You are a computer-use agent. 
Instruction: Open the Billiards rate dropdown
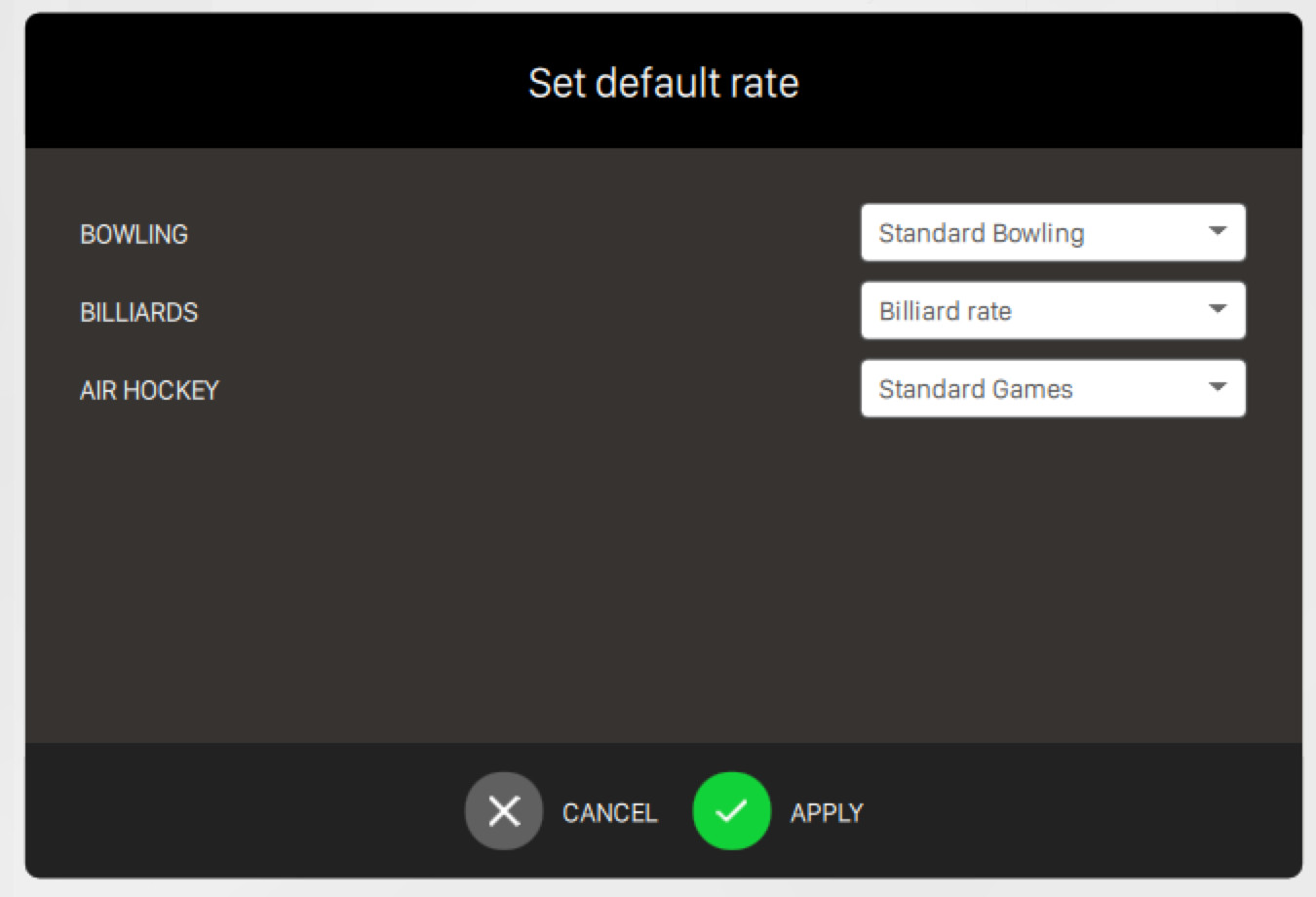tap(1053, 311)
